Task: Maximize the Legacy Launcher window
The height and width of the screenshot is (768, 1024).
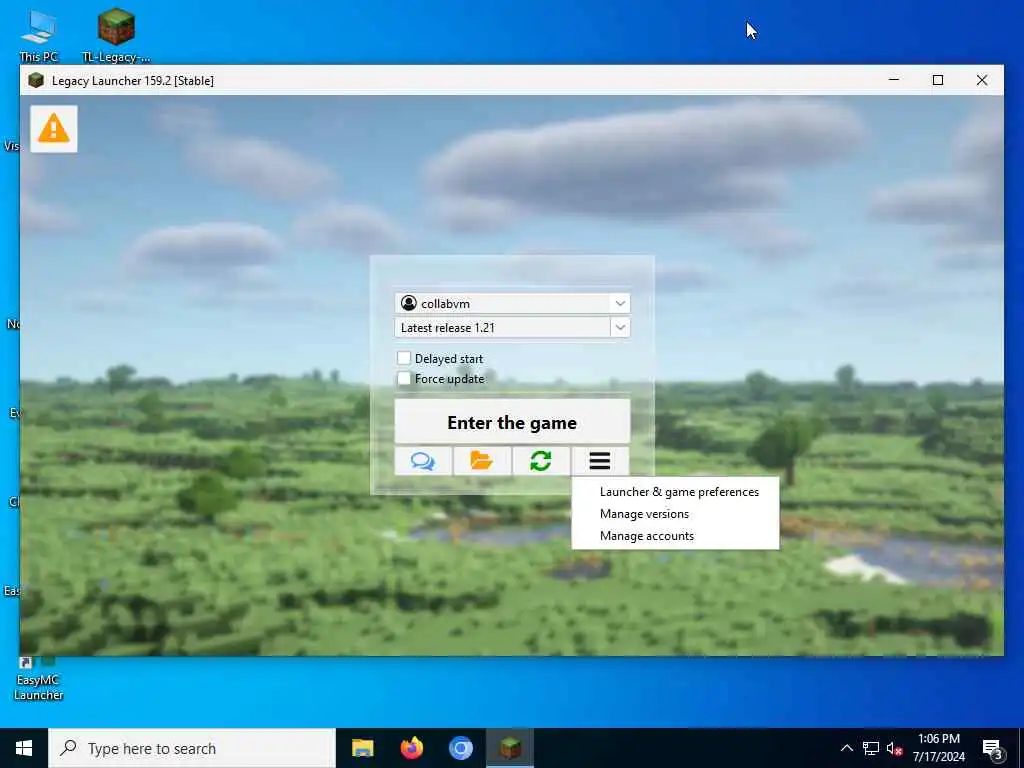Action: [938, 80]
